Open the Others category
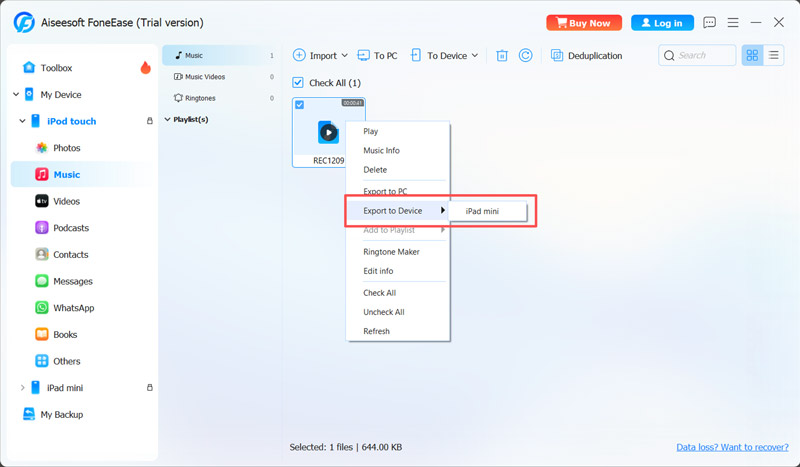 coord(66,361)
